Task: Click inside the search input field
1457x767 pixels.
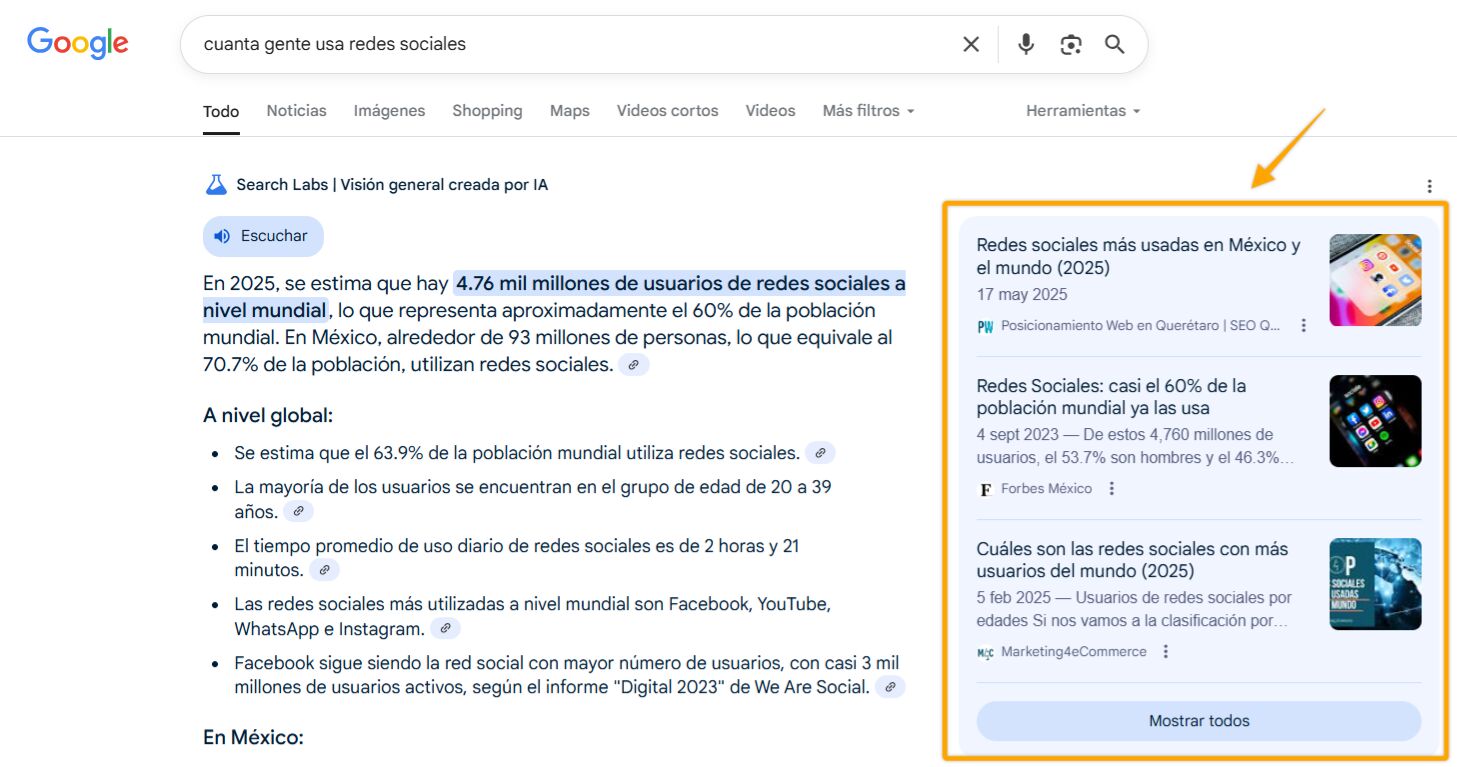Action: point(500,43)
